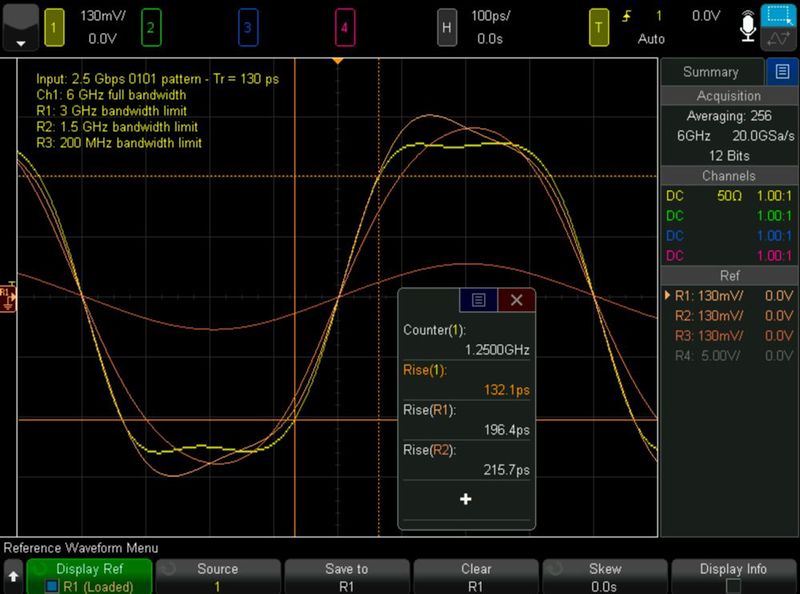The height and width of the screenshot is (594, 800).
Task: Select the R2: 130mV/ reference row
Action: click(729, 315)
